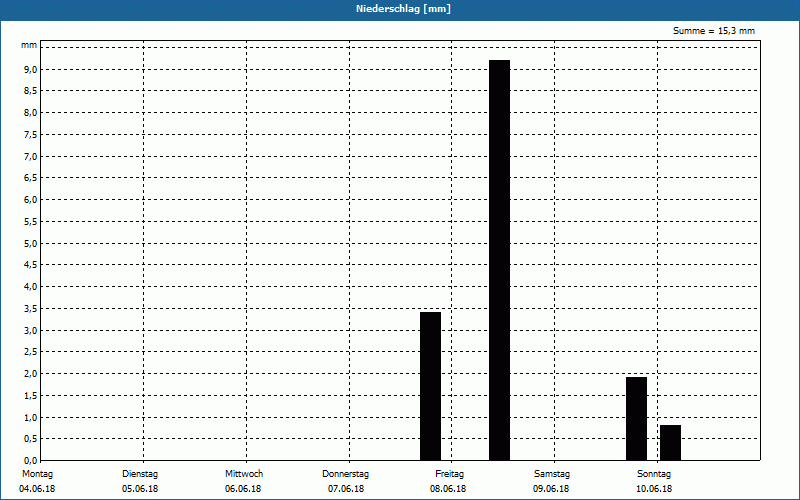Click the date 05.06.18

pyautogui.click(x=140, y=488)
